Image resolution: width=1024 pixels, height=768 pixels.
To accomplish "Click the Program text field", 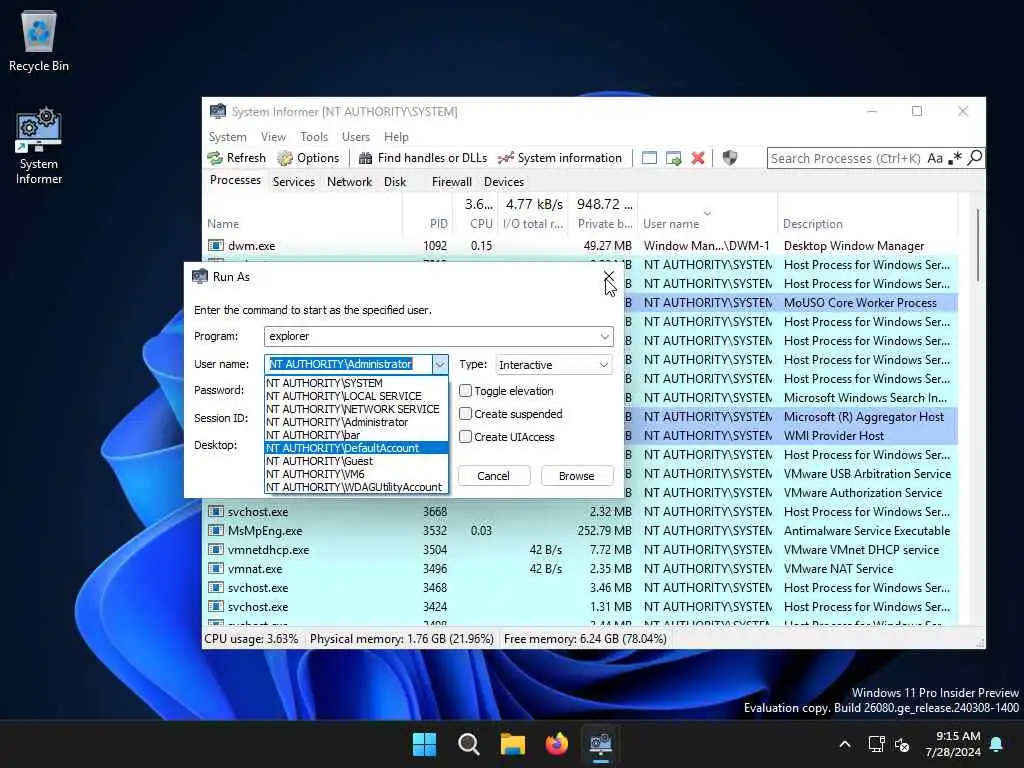I will point(431,336).
